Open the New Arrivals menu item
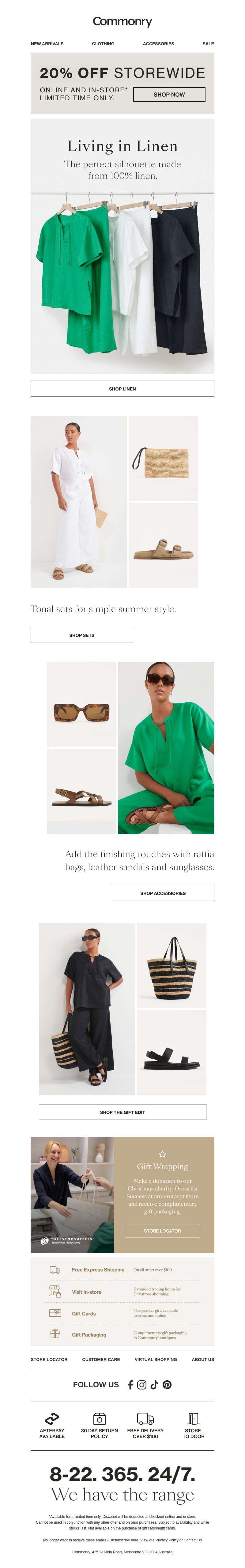This screenshot has height=1568, width=245. tap(47, 44)
